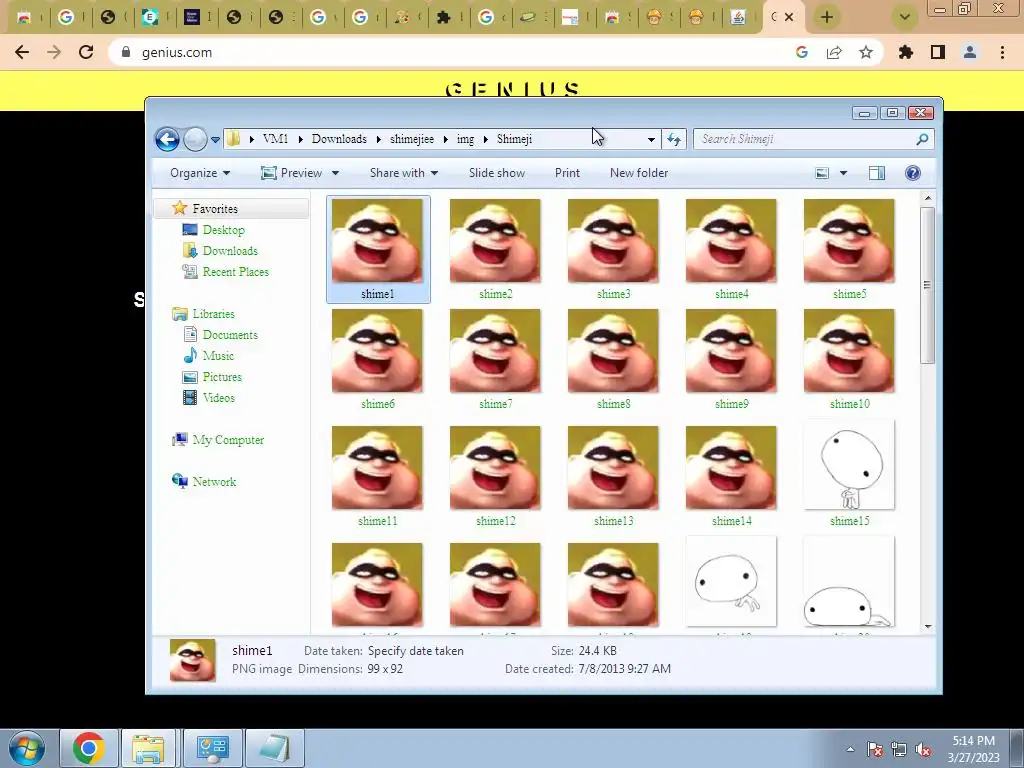The image size is (1024, 768).
Task: Toggle Chrome side panel
Action: click(938, 52)
